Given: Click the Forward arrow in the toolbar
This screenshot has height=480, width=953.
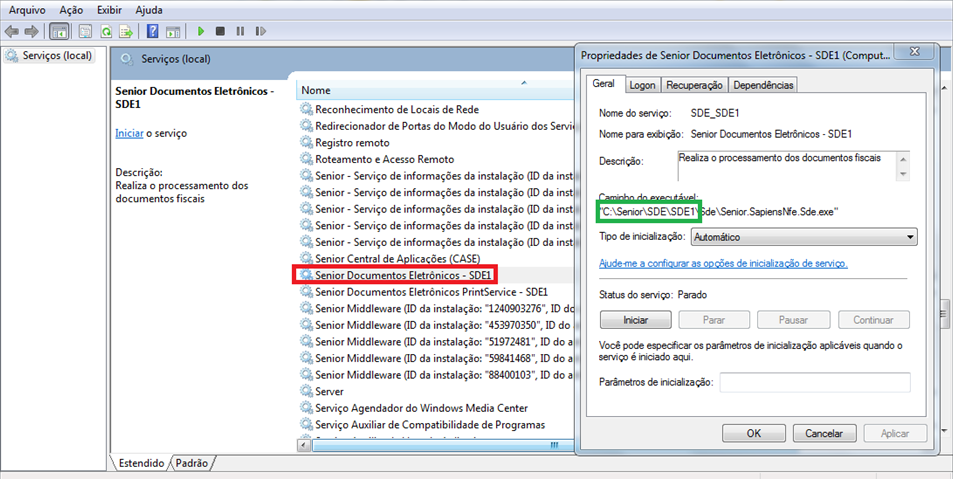Looking at the screenshot, I should pyautogui.click(x=32, y=31).
